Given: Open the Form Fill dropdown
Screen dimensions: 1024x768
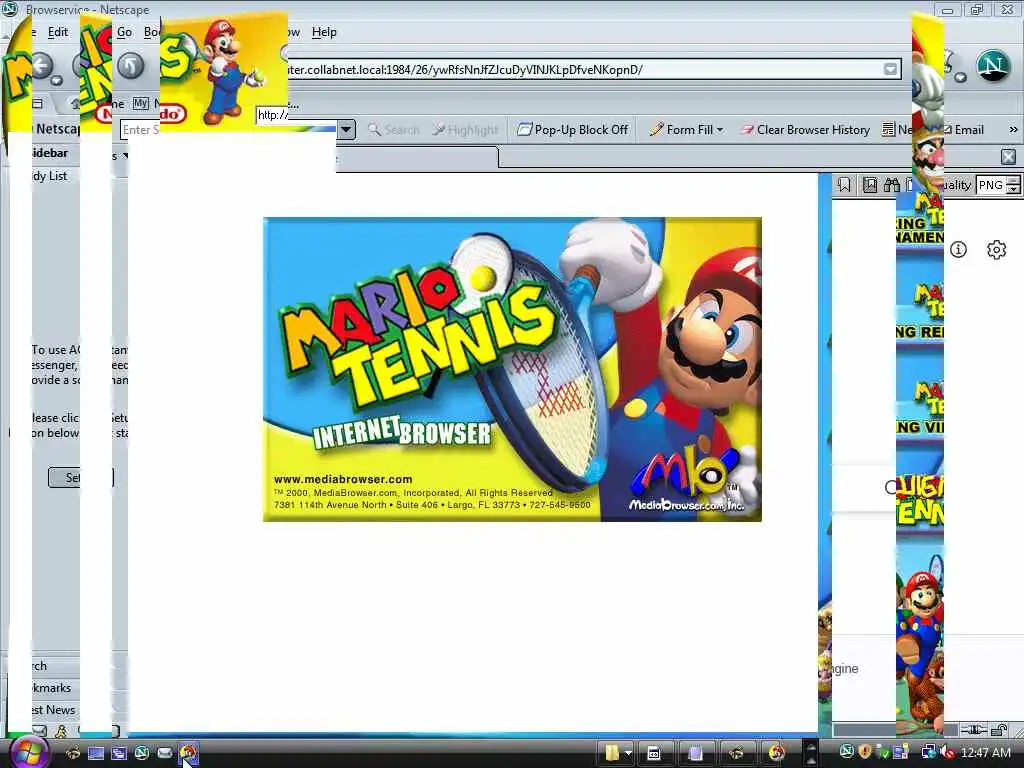Looking at the screenshot, I should pos(686,130).
